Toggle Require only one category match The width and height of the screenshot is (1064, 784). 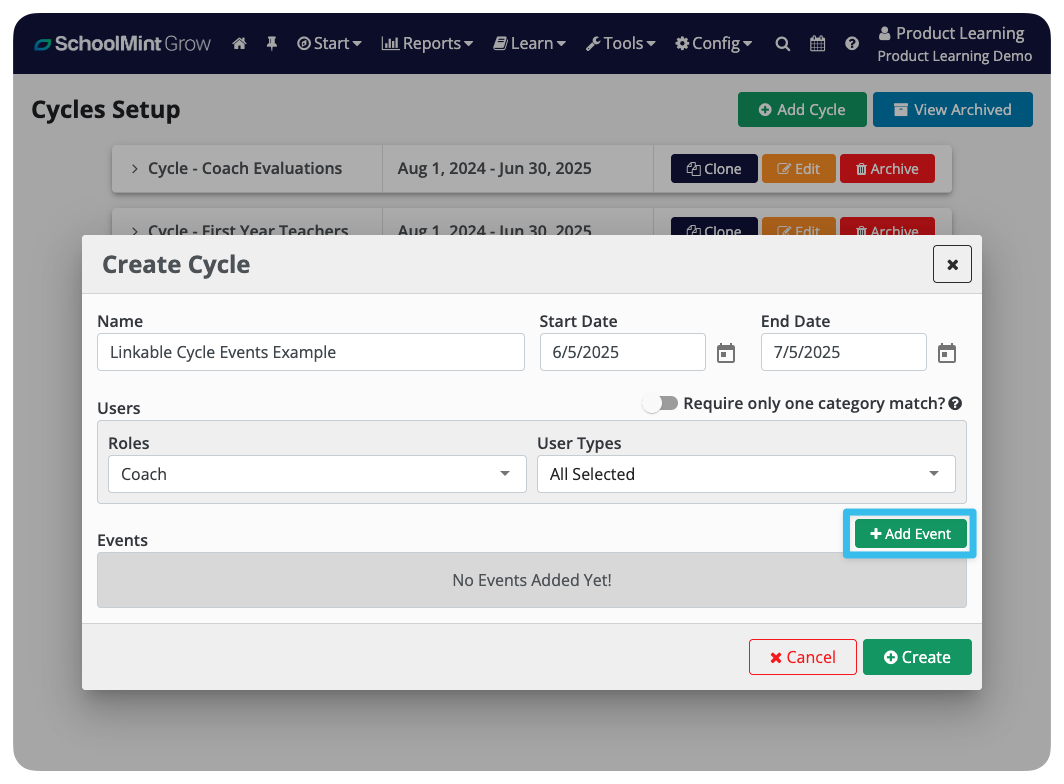click(x=660, y=404)
